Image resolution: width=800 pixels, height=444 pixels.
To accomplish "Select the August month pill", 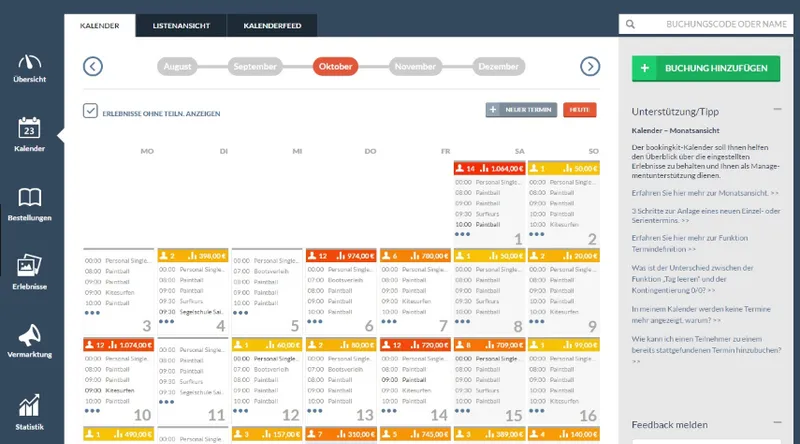I will (177, 66).
